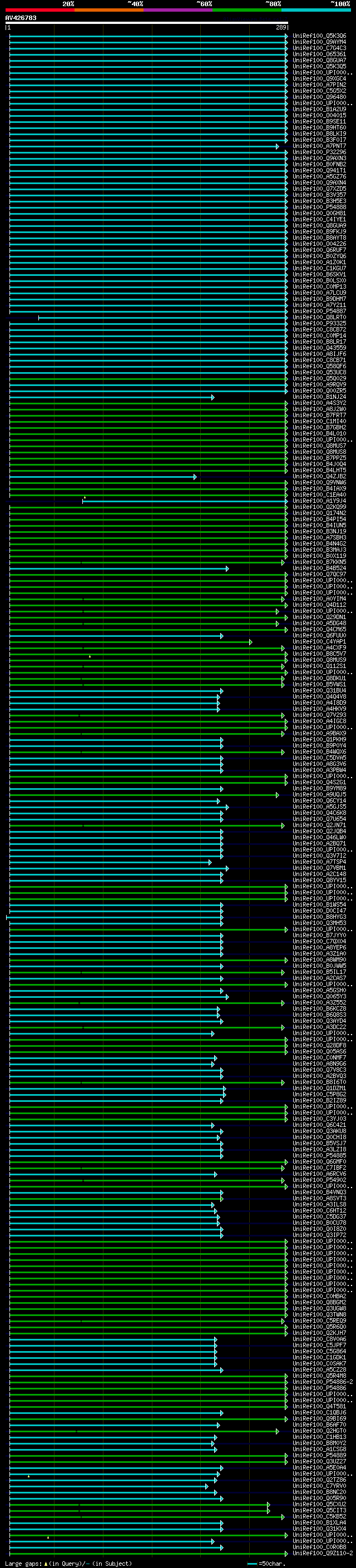
Task: Select the UniRef100_Q43559 label
Action: pos(319,348)
